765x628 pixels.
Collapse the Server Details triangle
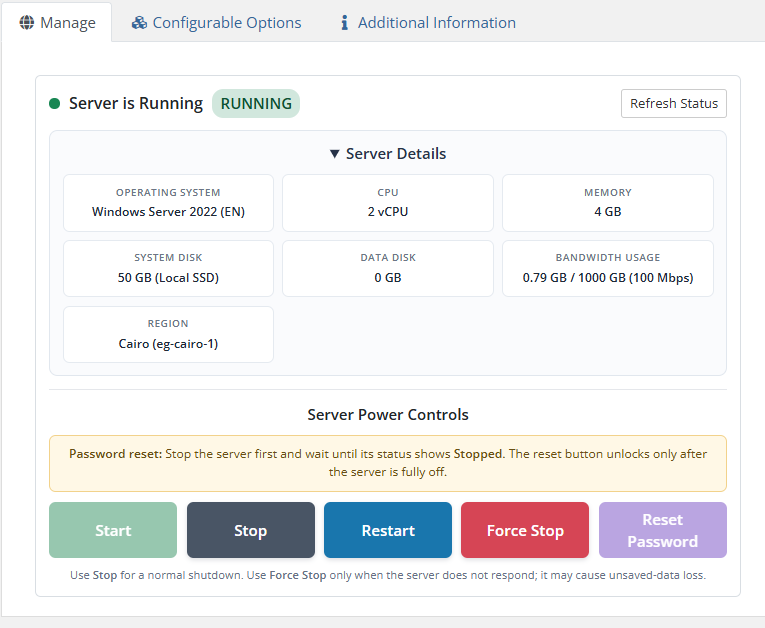pyautogui.click(x=335, y=154)
